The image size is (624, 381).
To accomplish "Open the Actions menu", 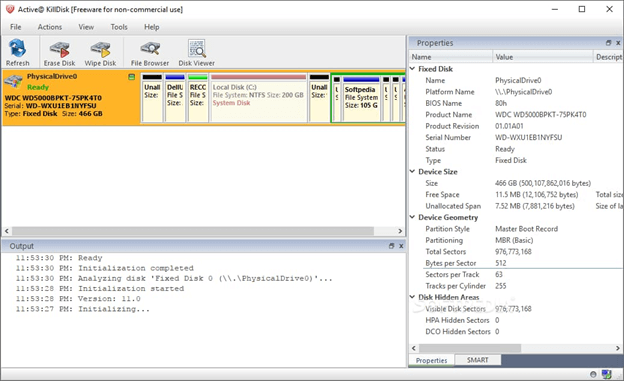I will pyautogui.click(x=50, y=27).
